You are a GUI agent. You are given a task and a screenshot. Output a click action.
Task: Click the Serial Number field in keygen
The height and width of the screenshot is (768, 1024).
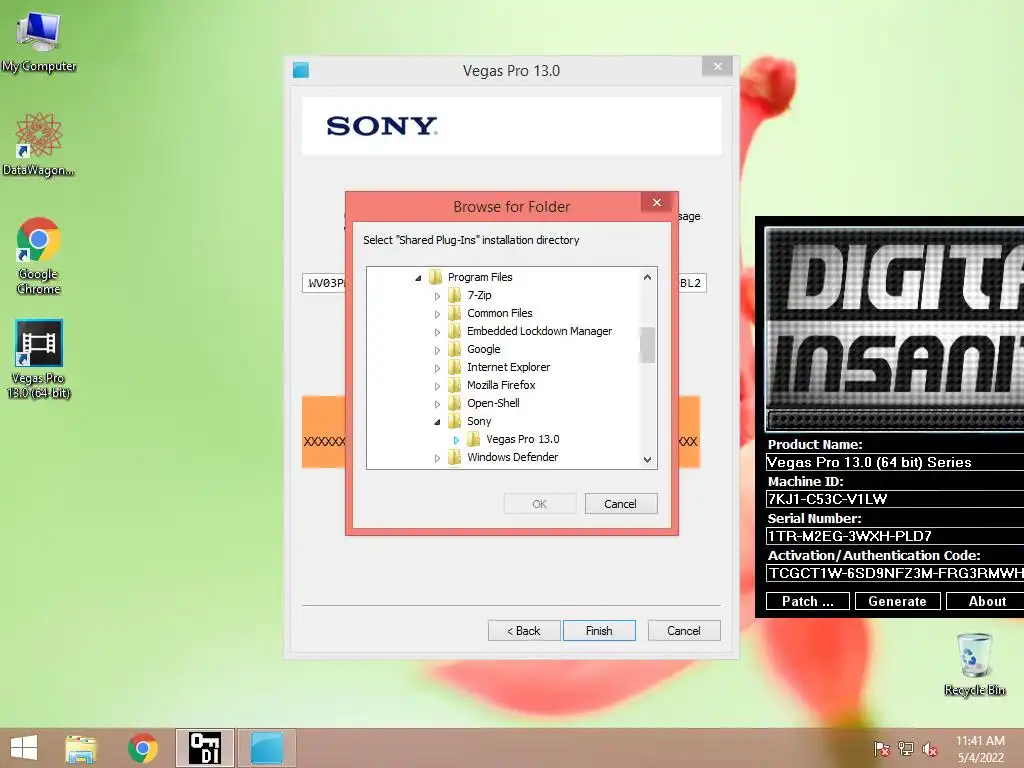tap(895, 536)
